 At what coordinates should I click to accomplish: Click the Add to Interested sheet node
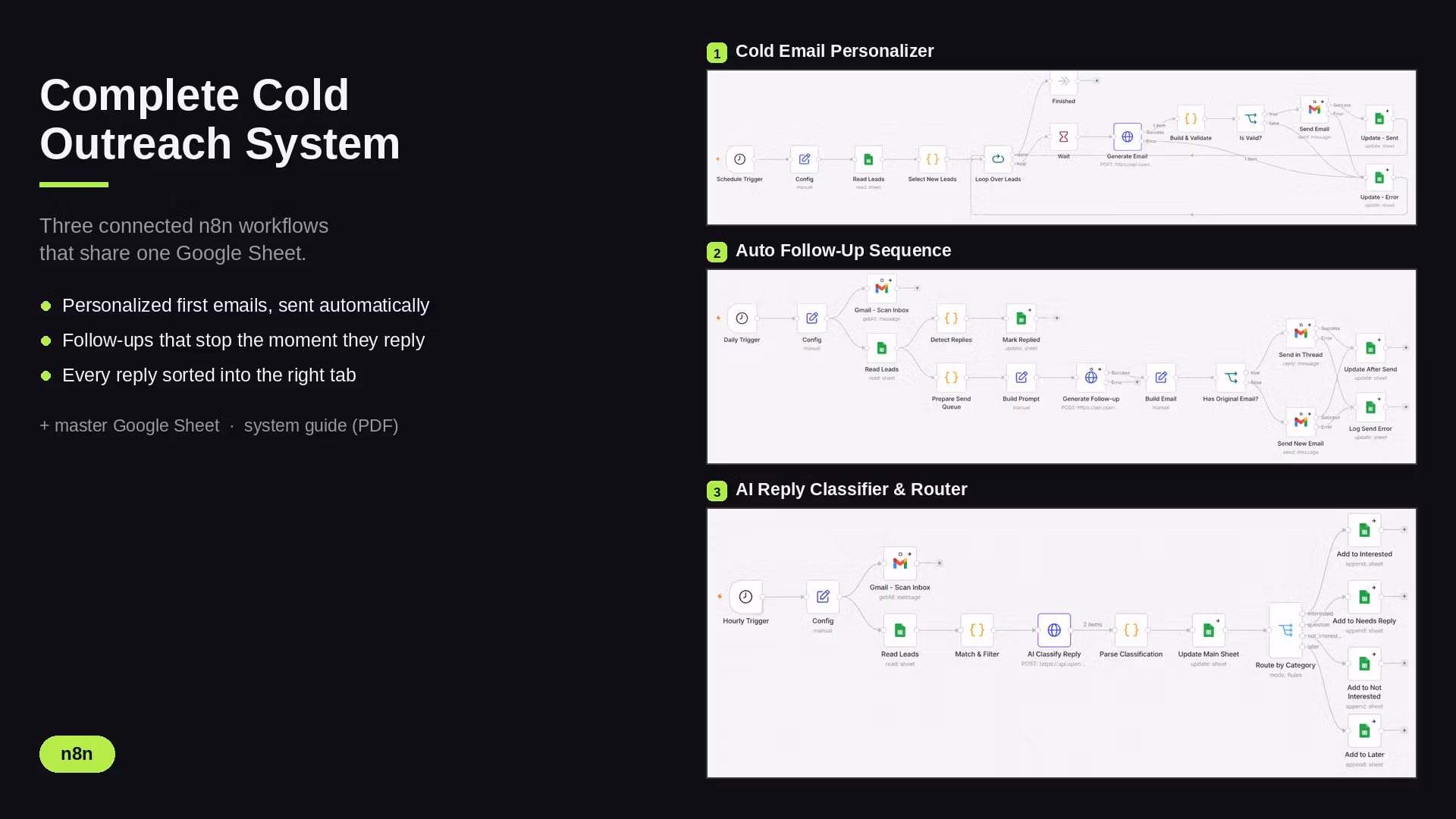(x=1364, y=531)
